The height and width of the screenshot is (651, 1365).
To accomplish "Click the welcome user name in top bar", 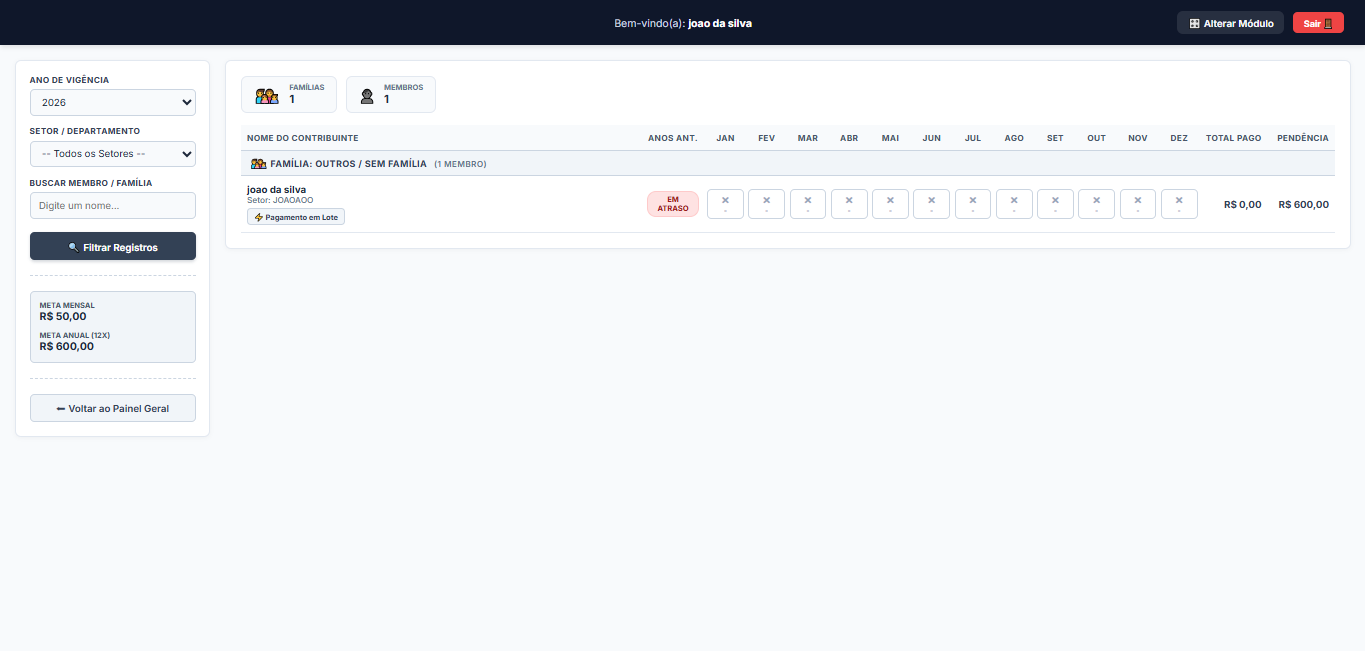I will tap(720, 23).
